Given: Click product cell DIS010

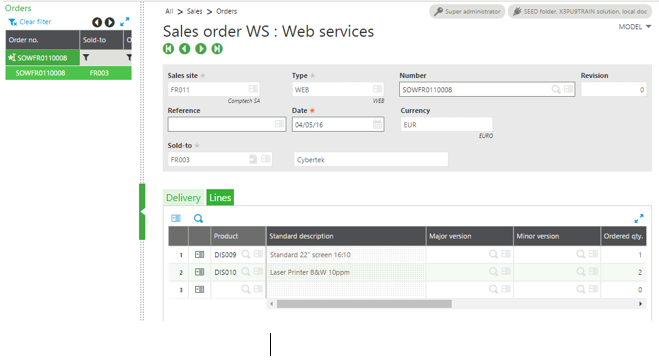Looking at the screenshot, I should (x=225, y=272).
